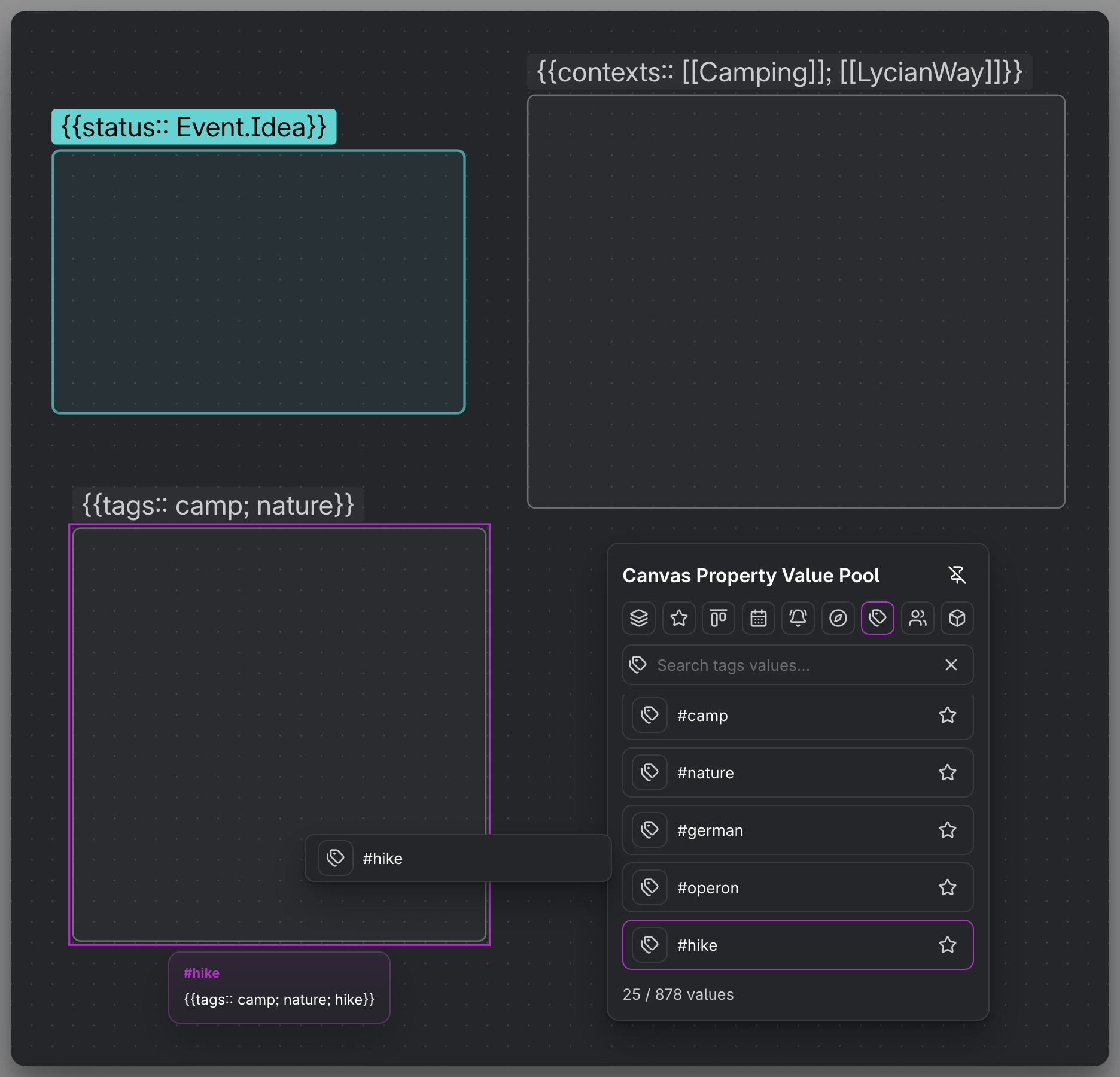Select the #nature value text

coord(705,773)
